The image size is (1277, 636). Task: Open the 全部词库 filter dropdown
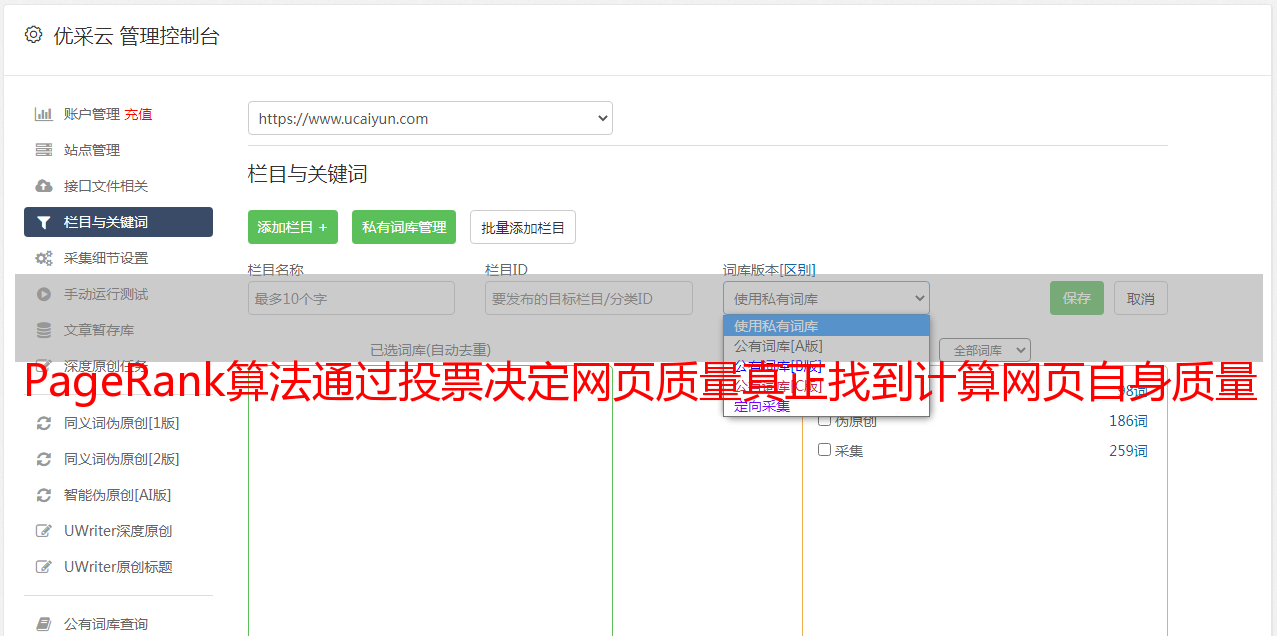(985, 350)
